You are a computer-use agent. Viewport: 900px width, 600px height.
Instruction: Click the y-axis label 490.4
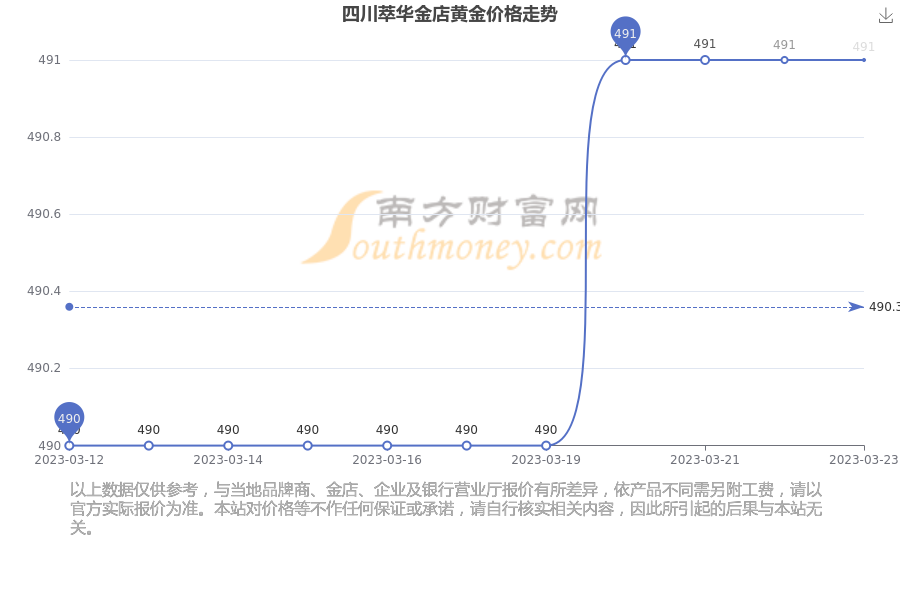pos(44,291)
